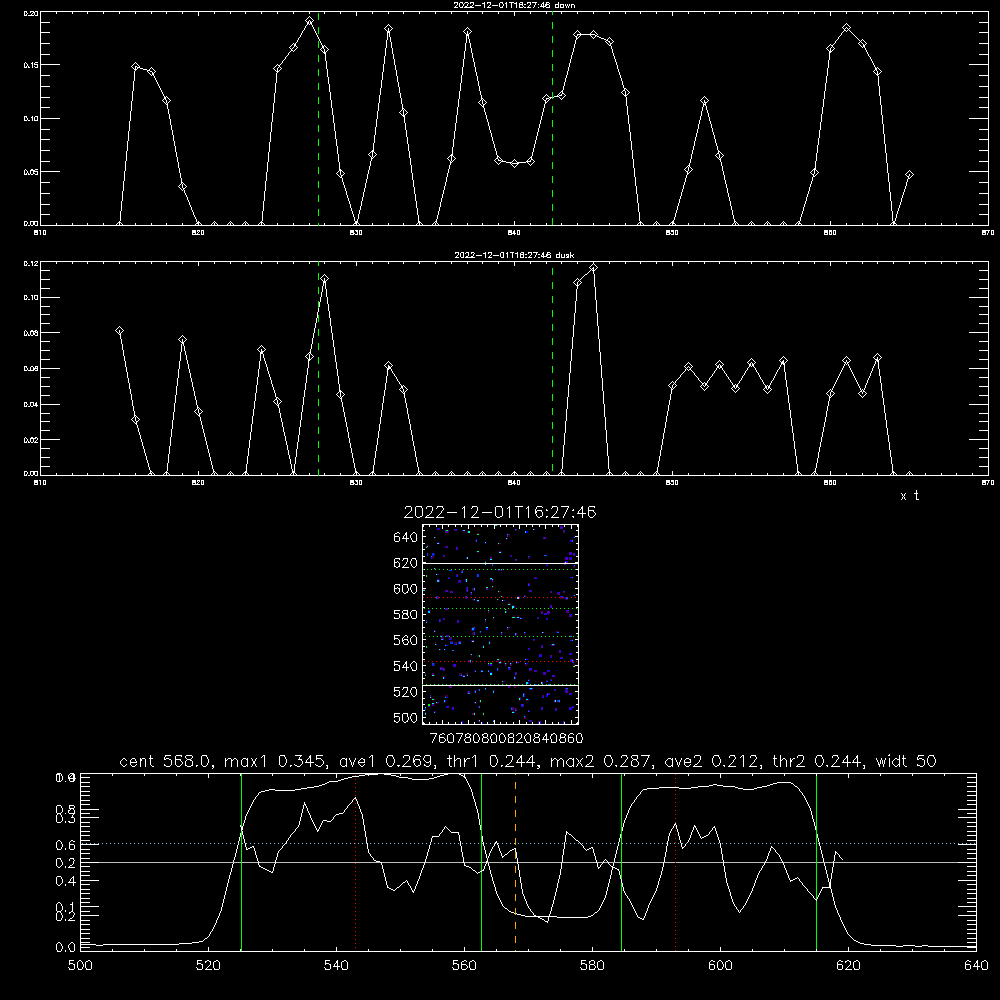Click 'thr1 0.244' in the bottom plot header
The height and width of the screenshot is (1000, 1000).
(490, 761)
